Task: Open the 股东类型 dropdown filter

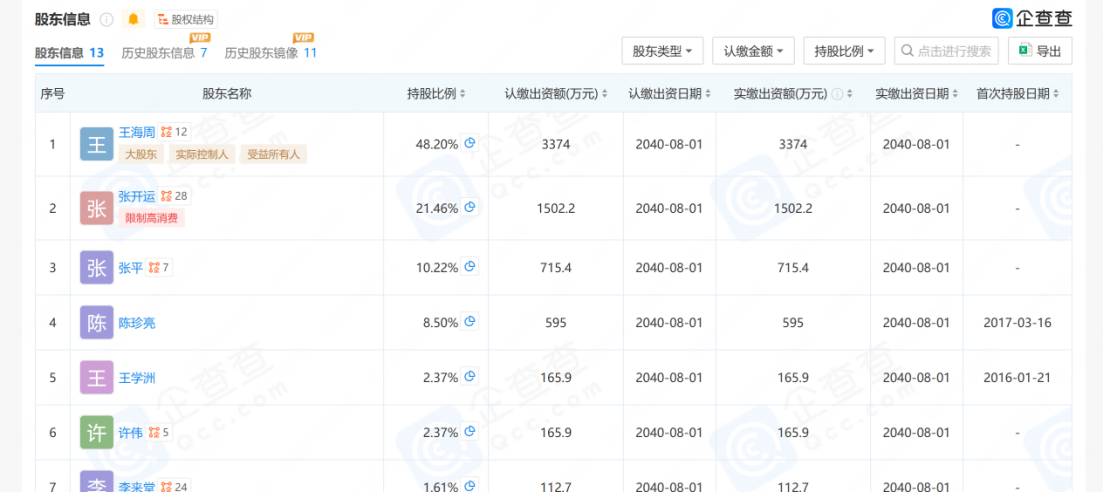Action: point(663,51)
